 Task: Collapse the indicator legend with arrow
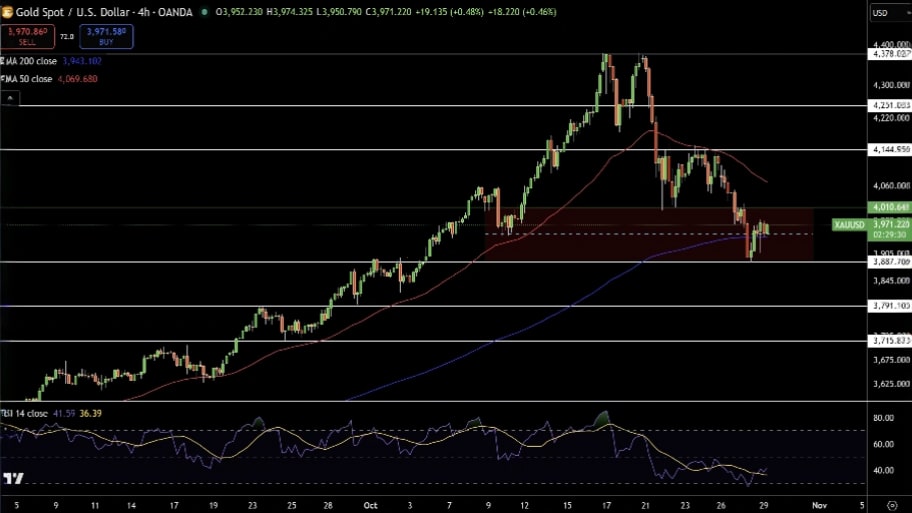click(10, 99)
